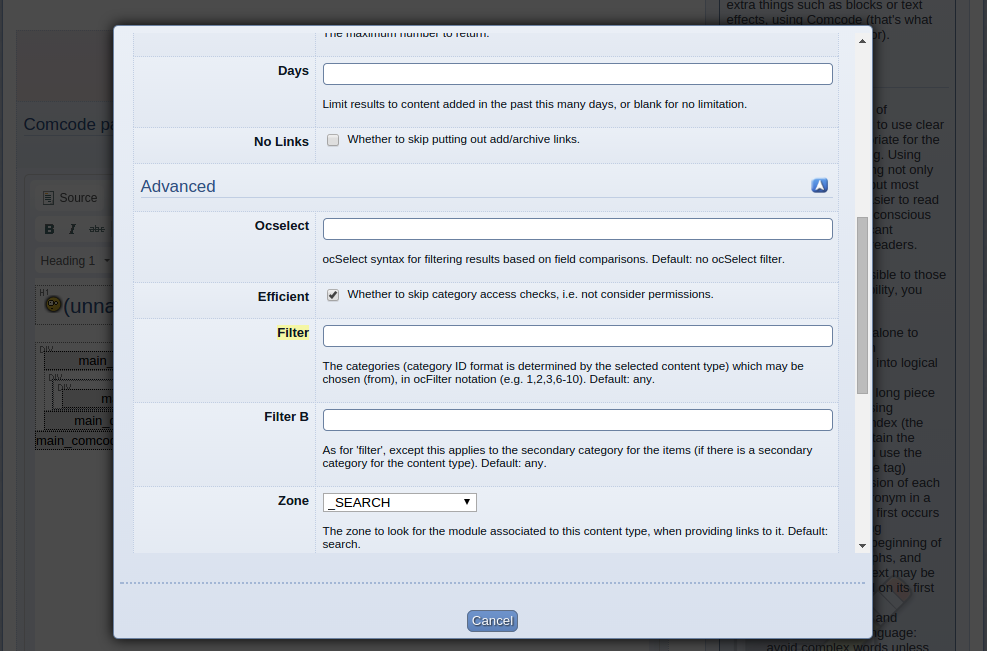Viewport: 987px width, 651px height.
Task: Enable the No Links checkbox
Action: click(333, 140)
